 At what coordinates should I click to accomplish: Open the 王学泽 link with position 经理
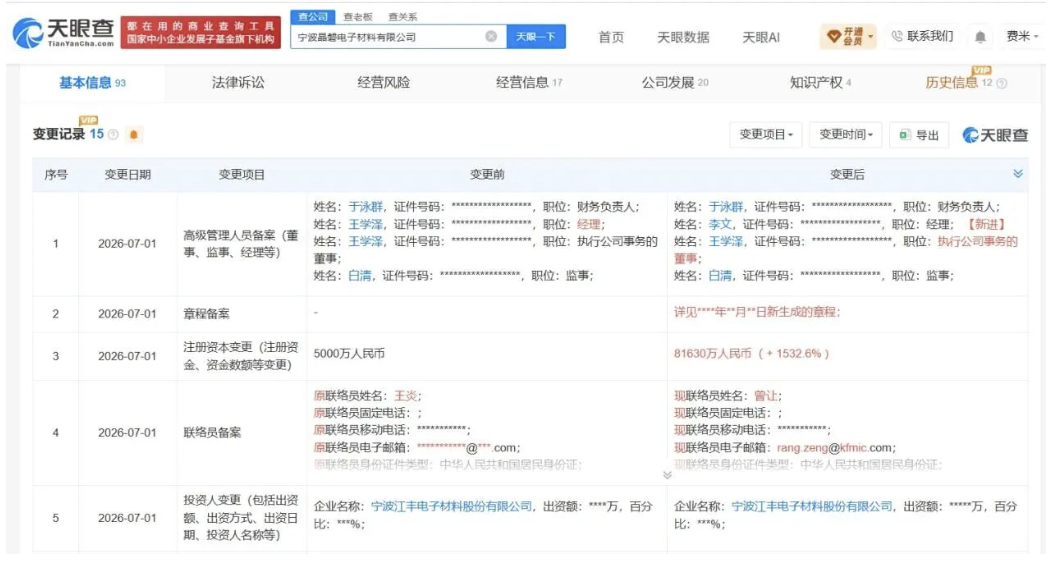point(366,225)
